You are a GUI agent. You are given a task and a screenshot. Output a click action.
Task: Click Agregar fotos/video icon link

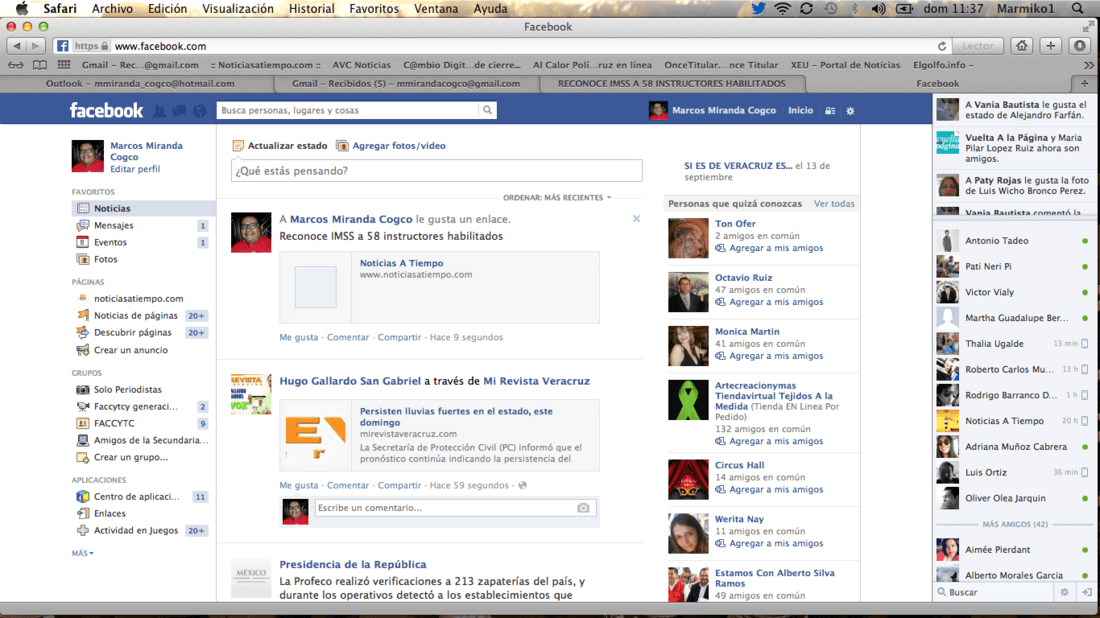(391, 146)
